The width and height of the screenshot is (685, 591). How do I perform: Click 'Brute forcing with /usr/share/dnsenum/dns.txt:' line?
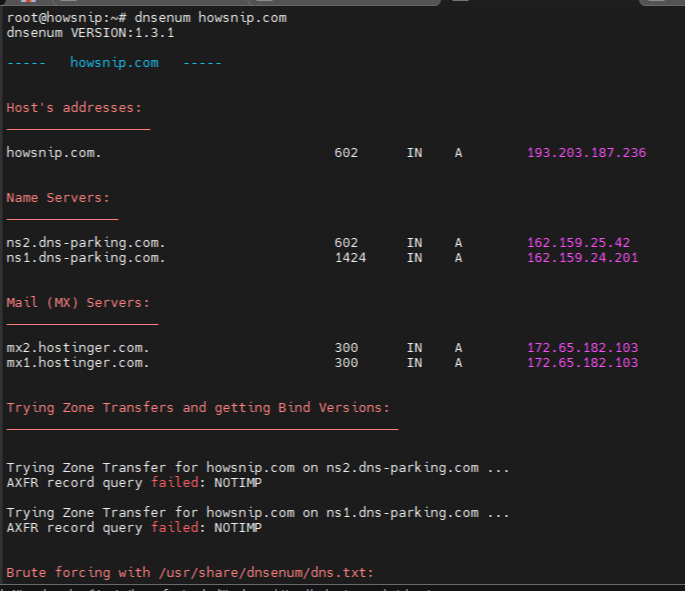click(190, 573)
